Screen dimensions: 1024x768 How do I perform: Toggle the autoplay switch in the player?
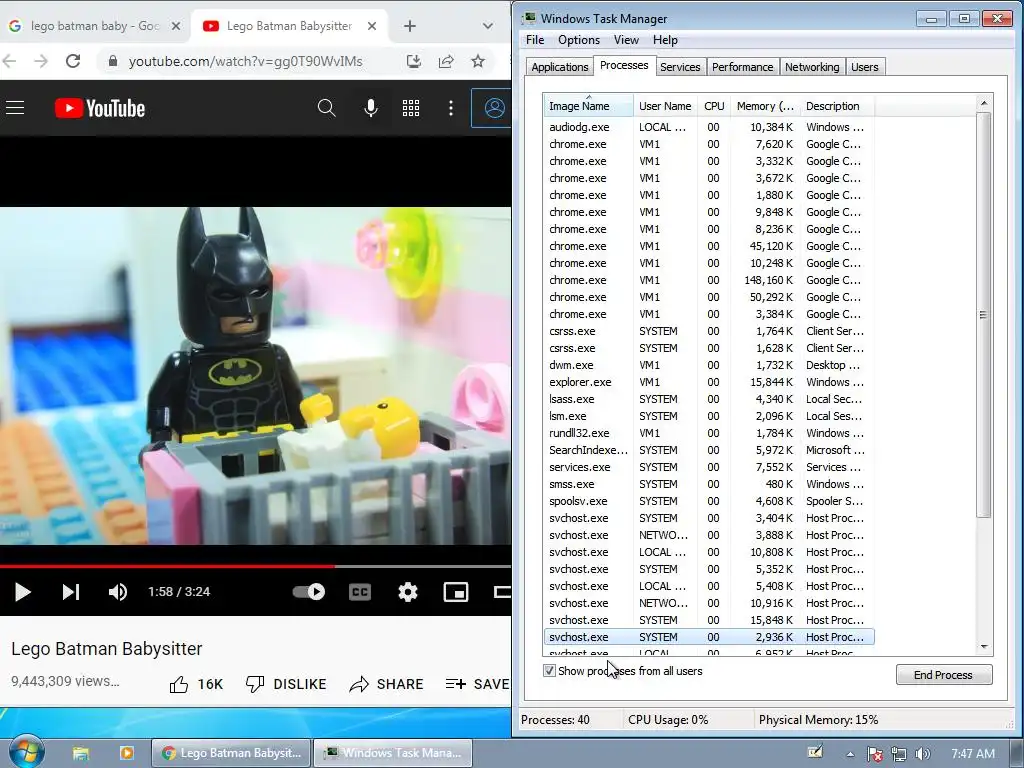click(309, 592)
